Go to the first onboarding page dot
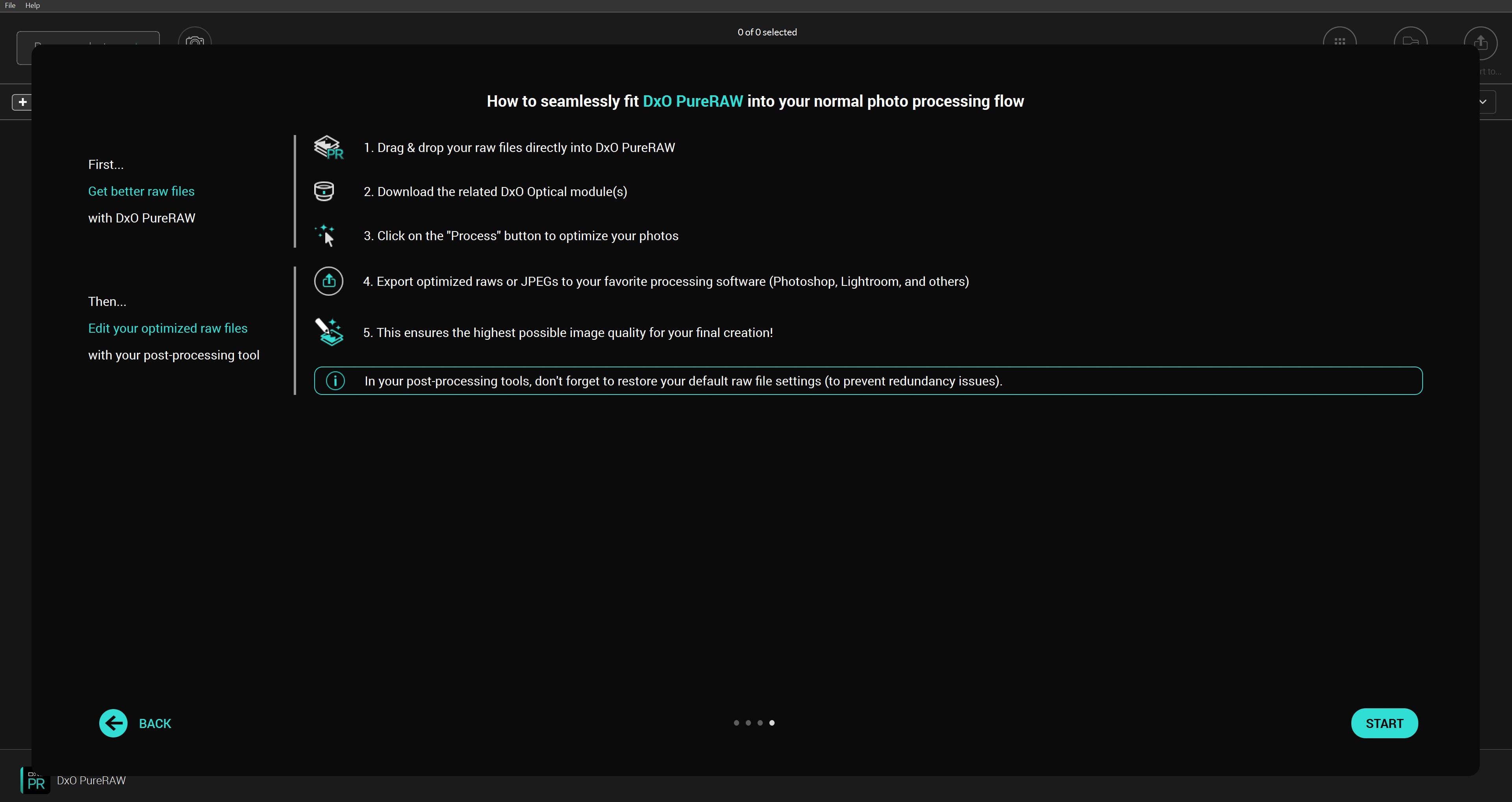 pos(736,723)
